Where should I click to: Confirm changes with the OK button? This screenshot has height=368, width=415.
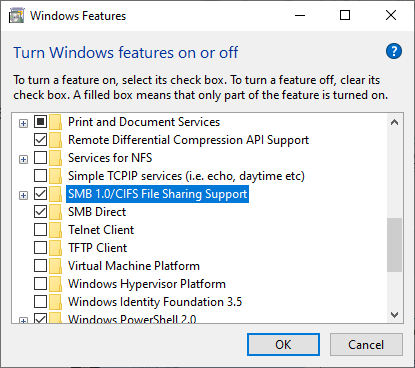coord(283,345)
